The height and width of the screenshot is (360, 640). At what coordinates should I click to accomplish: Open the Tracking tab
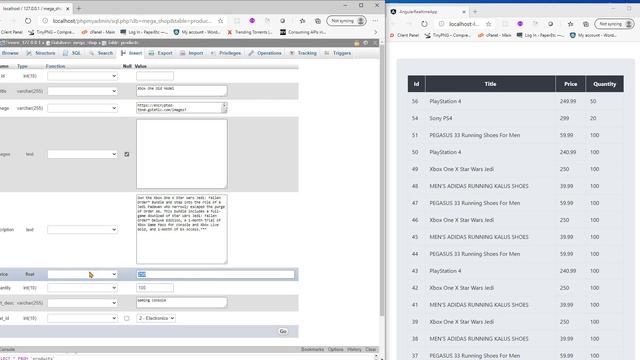coord(303,53)
